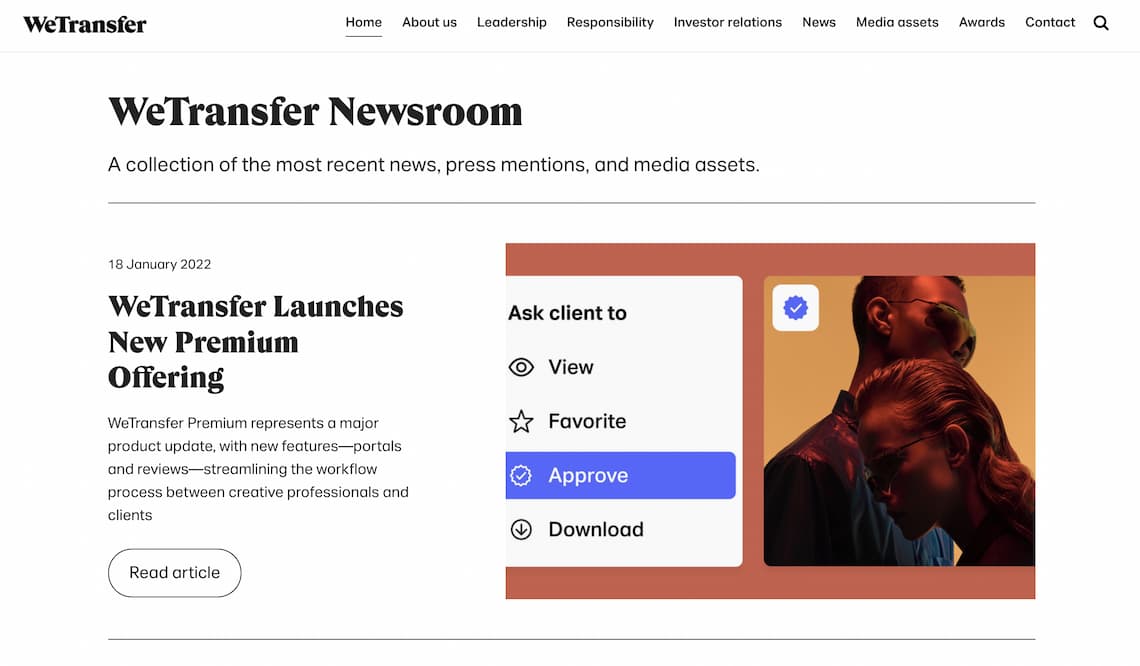The image size is (1140, 666).
Task: Click the eye icon beside View
Action: (x=521, y=367)
